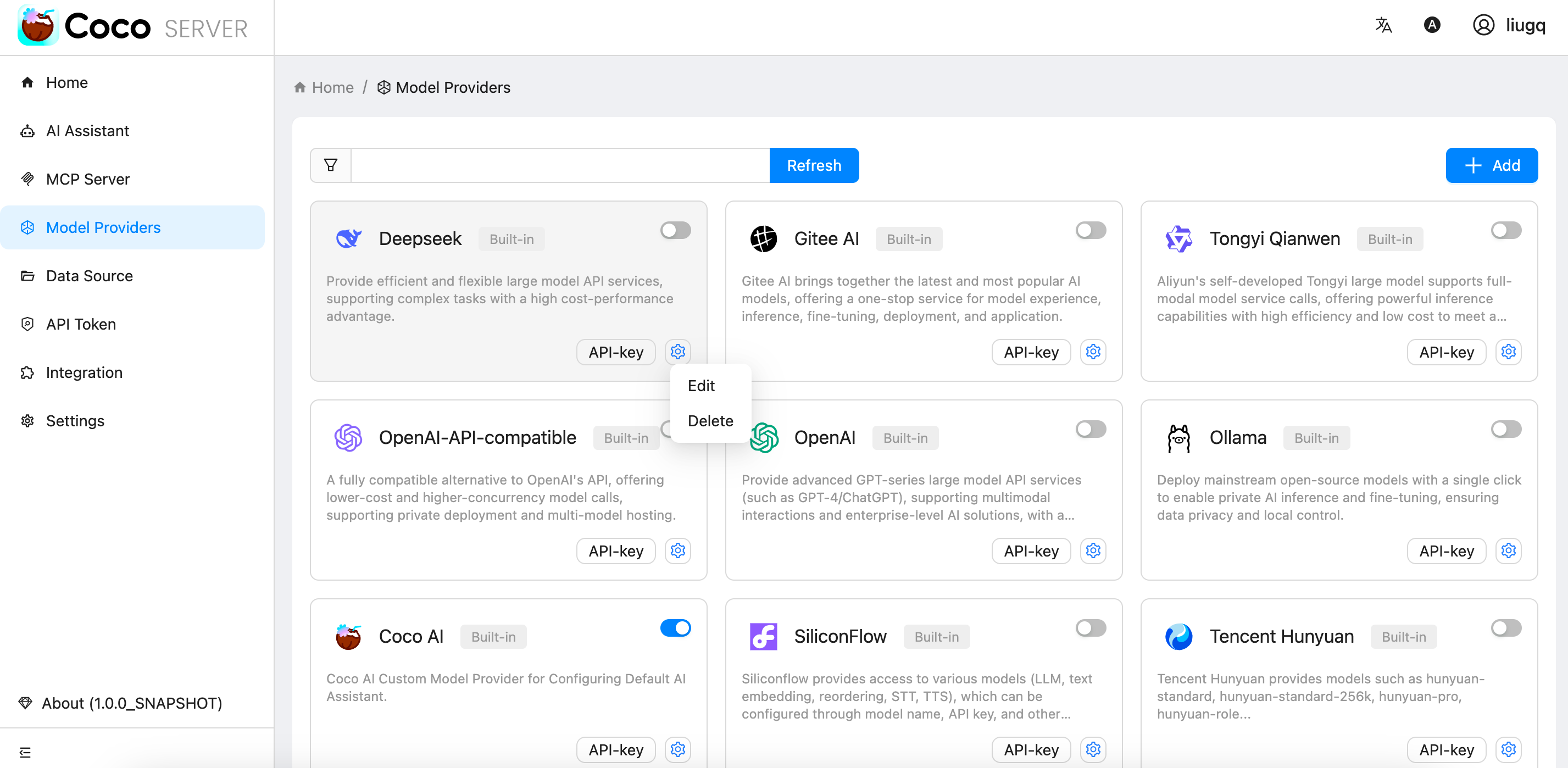Open Gitee AI settings gear
This screenshot has height=768, width=1568.
point(1093,352)
